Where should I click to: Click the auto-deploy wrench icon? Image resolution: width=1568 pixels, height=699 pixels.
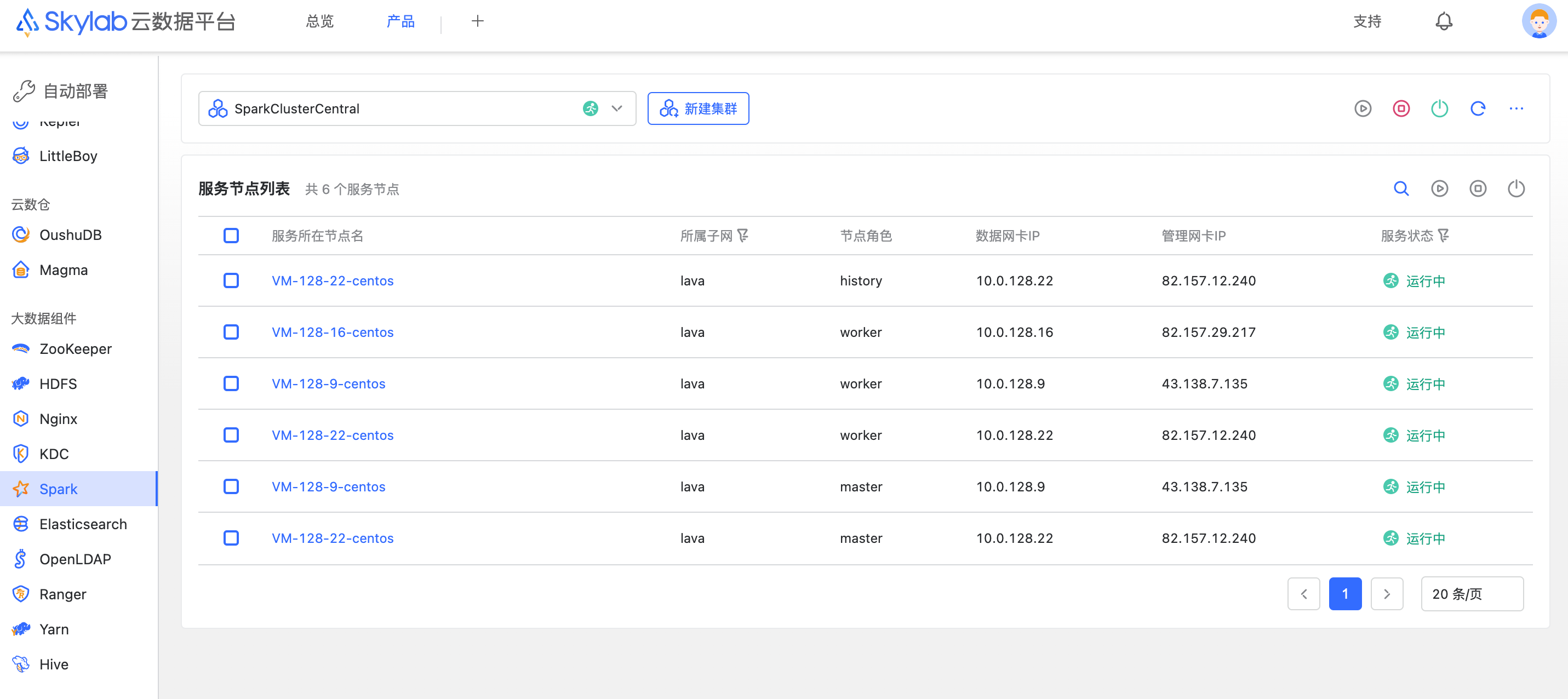point(24,91)
